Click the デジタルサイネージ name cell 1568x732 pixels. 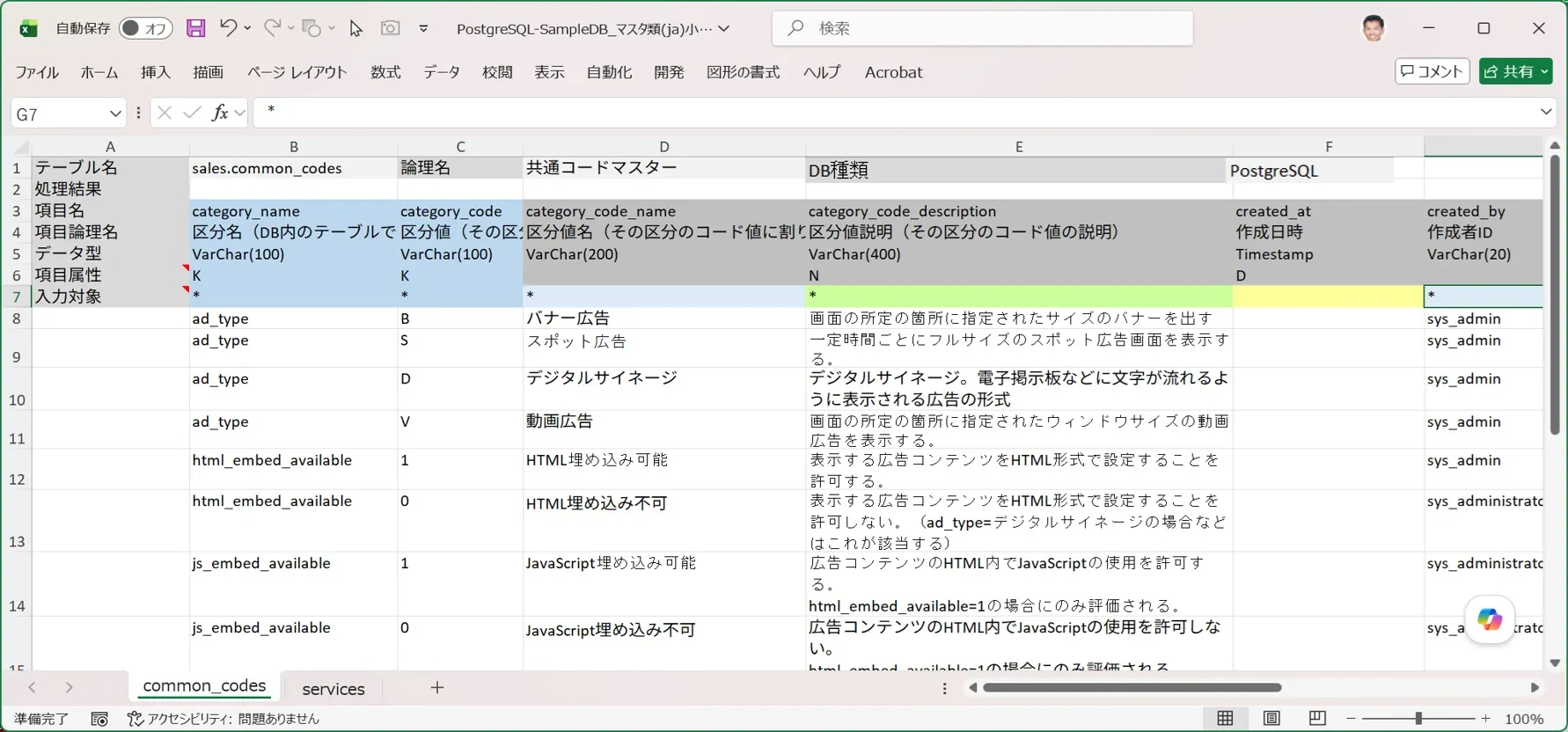tap(664, 389)
